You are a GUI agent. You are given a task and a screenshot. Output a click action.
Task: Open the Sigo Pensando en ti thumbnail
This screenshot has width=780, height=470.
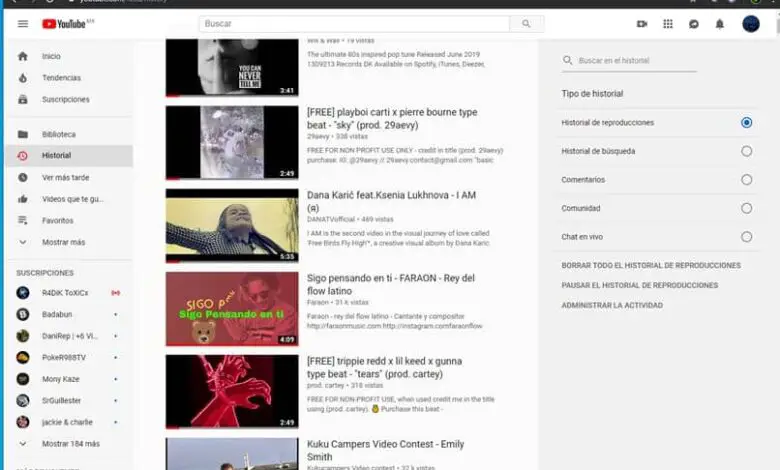232,308
